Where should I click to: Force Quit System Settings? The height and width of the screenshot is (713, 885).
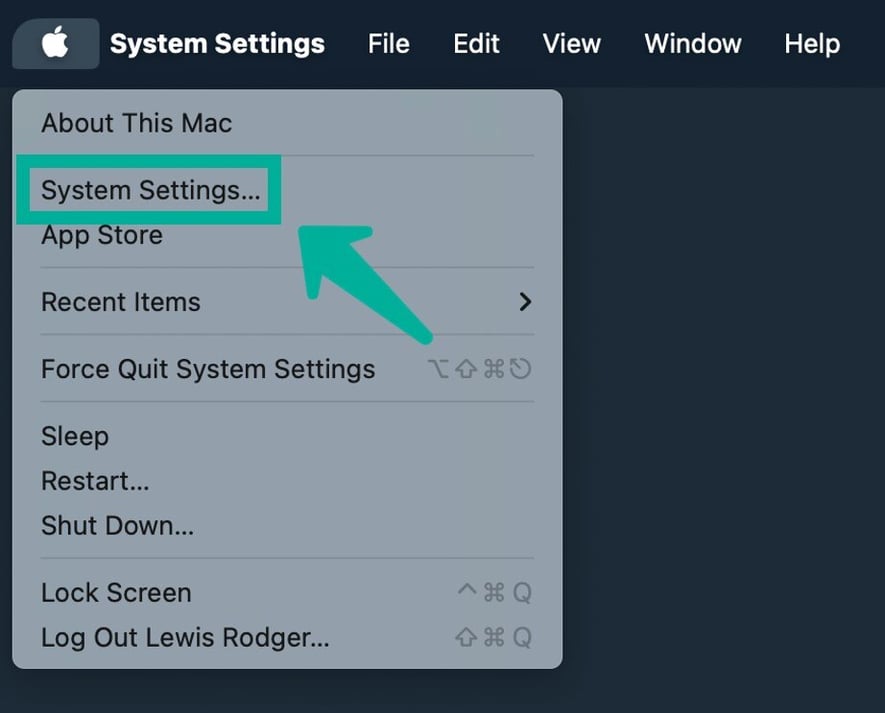pos(207,368)
